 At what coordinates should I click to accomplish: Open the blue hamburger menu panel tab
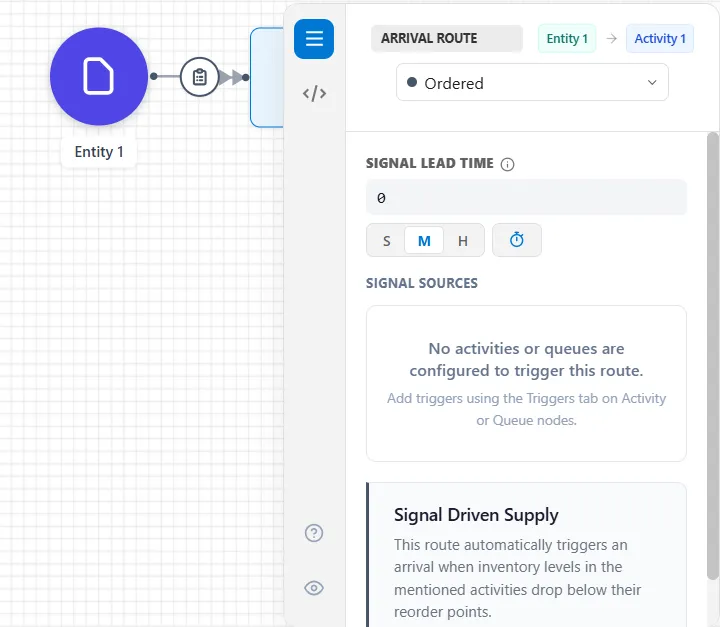(314, 39)
